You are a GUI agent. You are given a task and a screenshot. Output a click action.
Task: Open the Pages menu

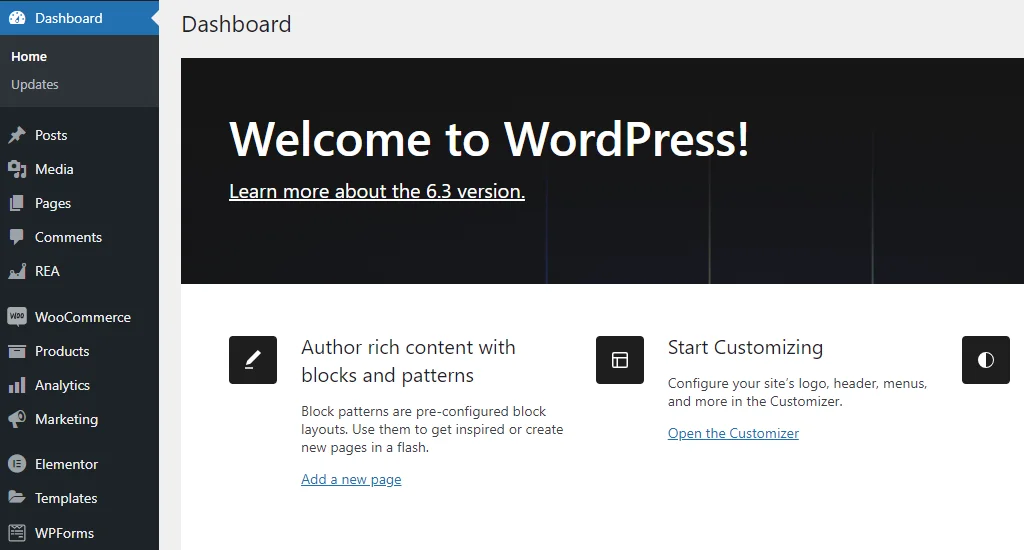79,203
